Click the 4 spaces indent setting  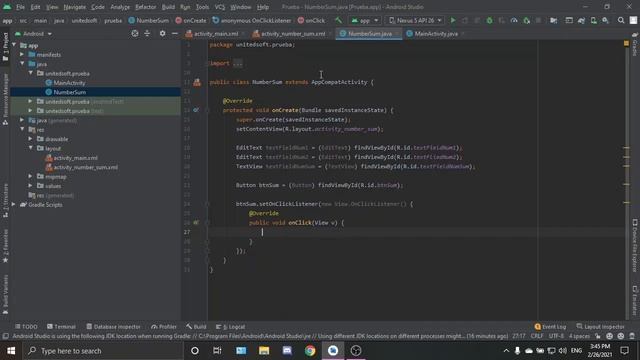coord(579,336)
